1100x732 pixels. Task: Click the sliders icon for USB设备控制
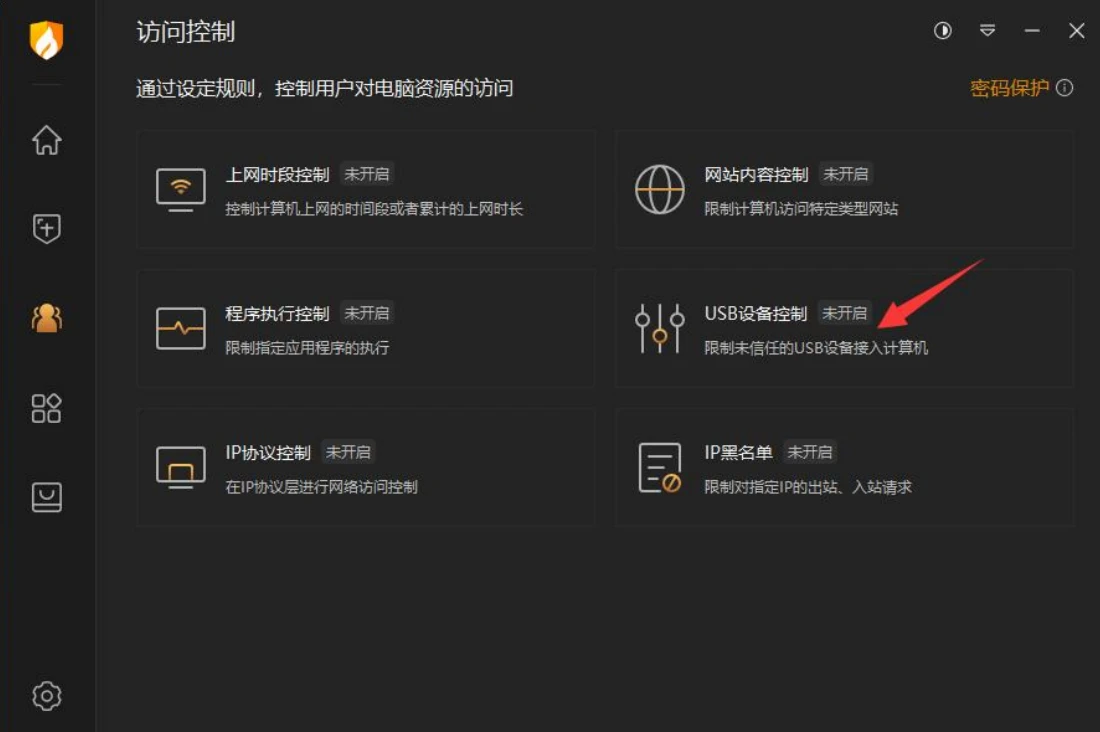click(659, 328)
